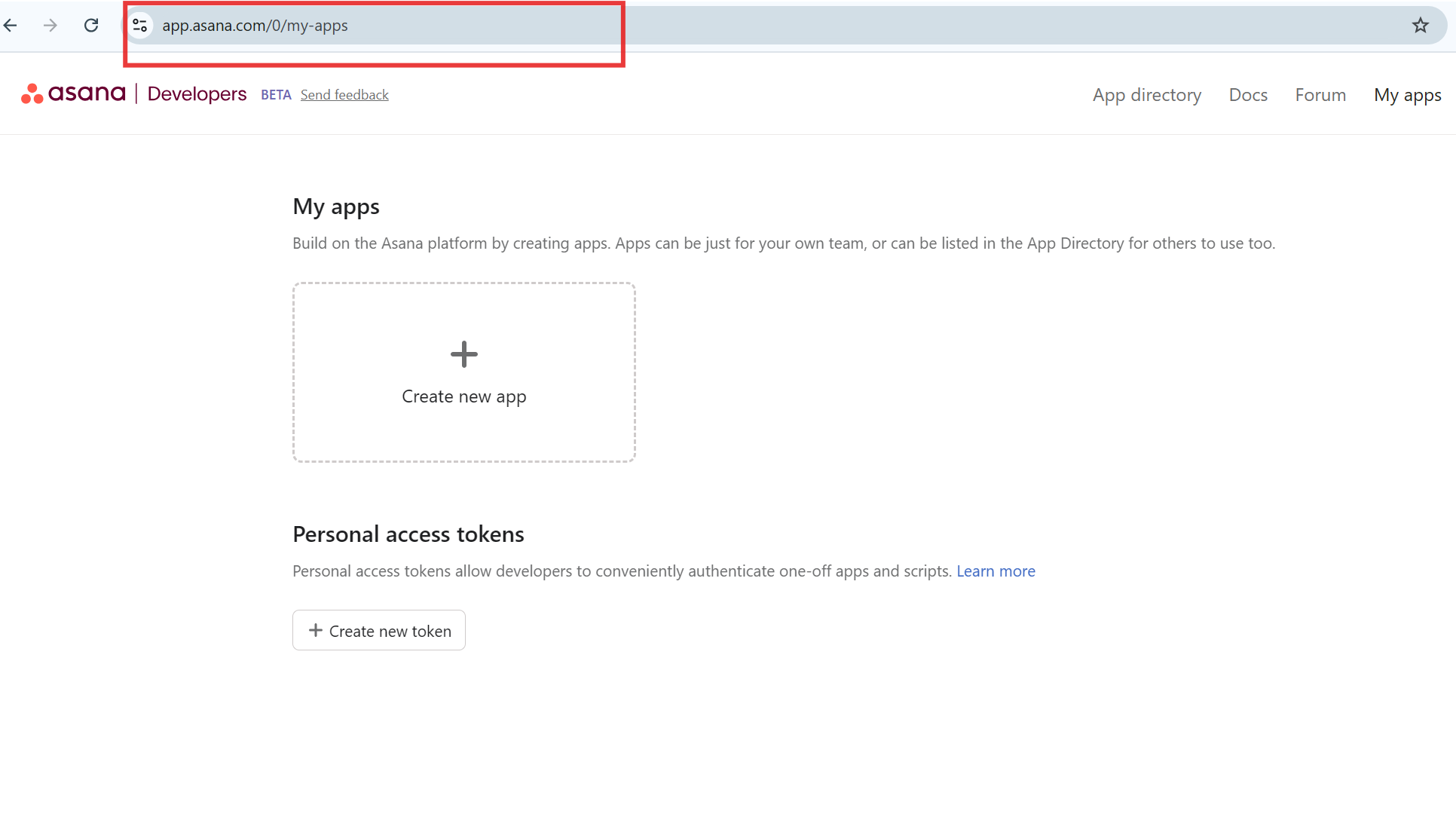Select My apps in top navigation
1456x820 pixels.
tap(1408, 95)
